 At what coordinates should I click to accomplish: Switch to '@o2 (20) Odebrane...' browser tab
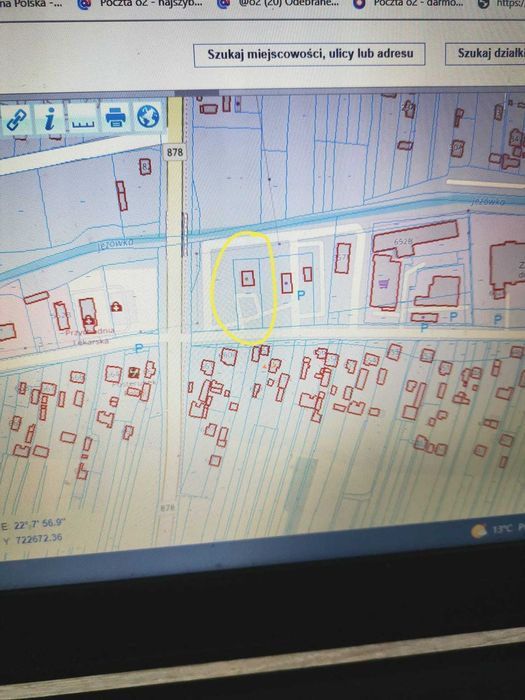279,4
